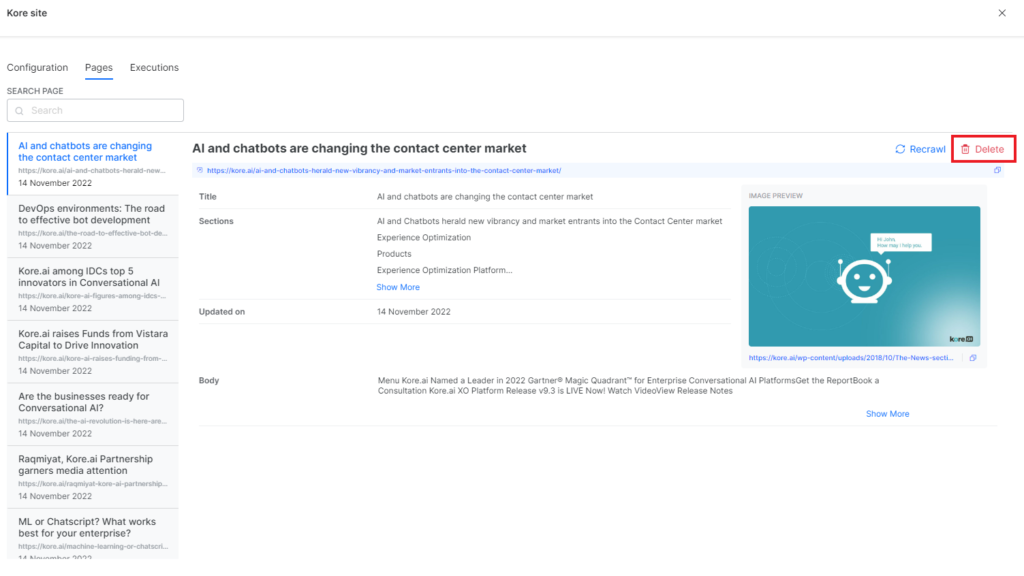
Task: Expand Sections by clicking Show More
Action: (x=396, y=287)
